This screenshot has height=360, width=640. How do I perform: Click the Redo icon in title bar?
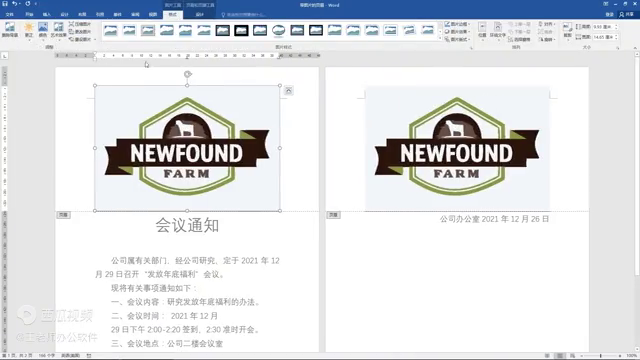click(28, 4)
